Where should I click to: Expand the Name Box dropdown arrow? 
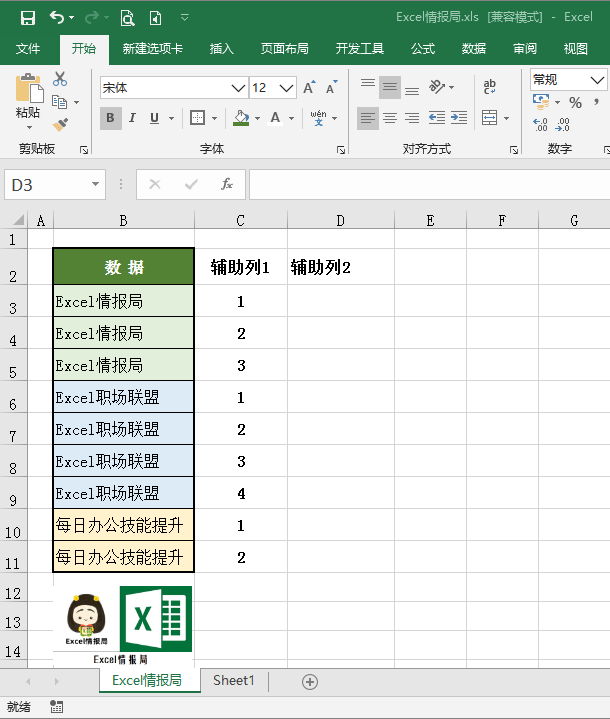[95, 184]
